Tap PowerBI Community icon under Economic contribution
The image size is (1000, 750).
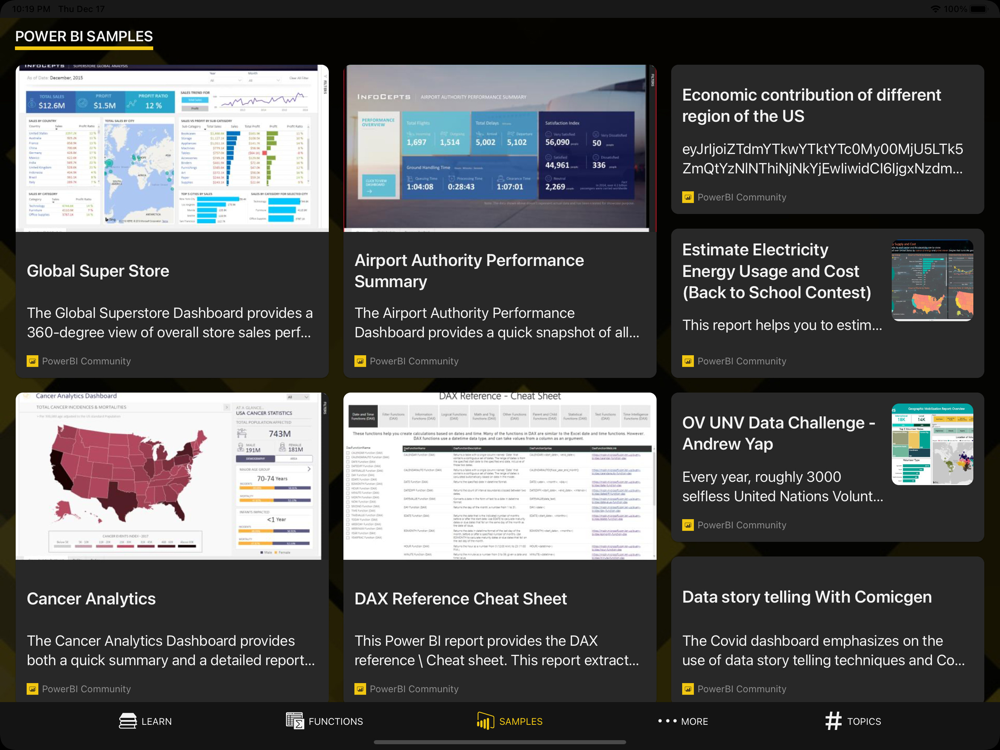(688, 197)
